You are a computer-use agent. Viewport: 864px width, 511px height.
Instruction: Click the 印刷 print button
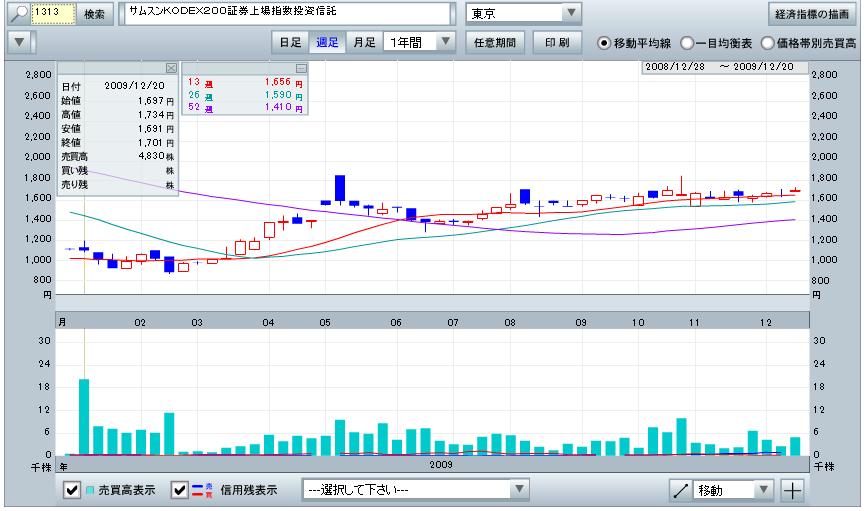pos(557,43)
